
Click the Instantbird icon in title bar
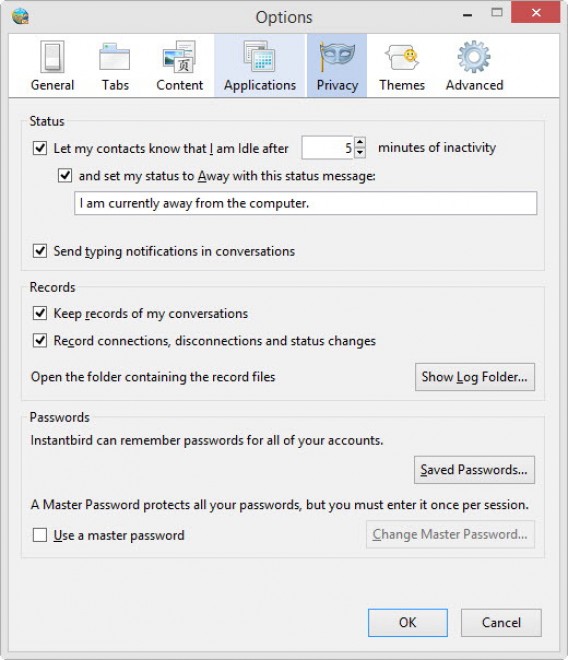(x=20, y=17)
